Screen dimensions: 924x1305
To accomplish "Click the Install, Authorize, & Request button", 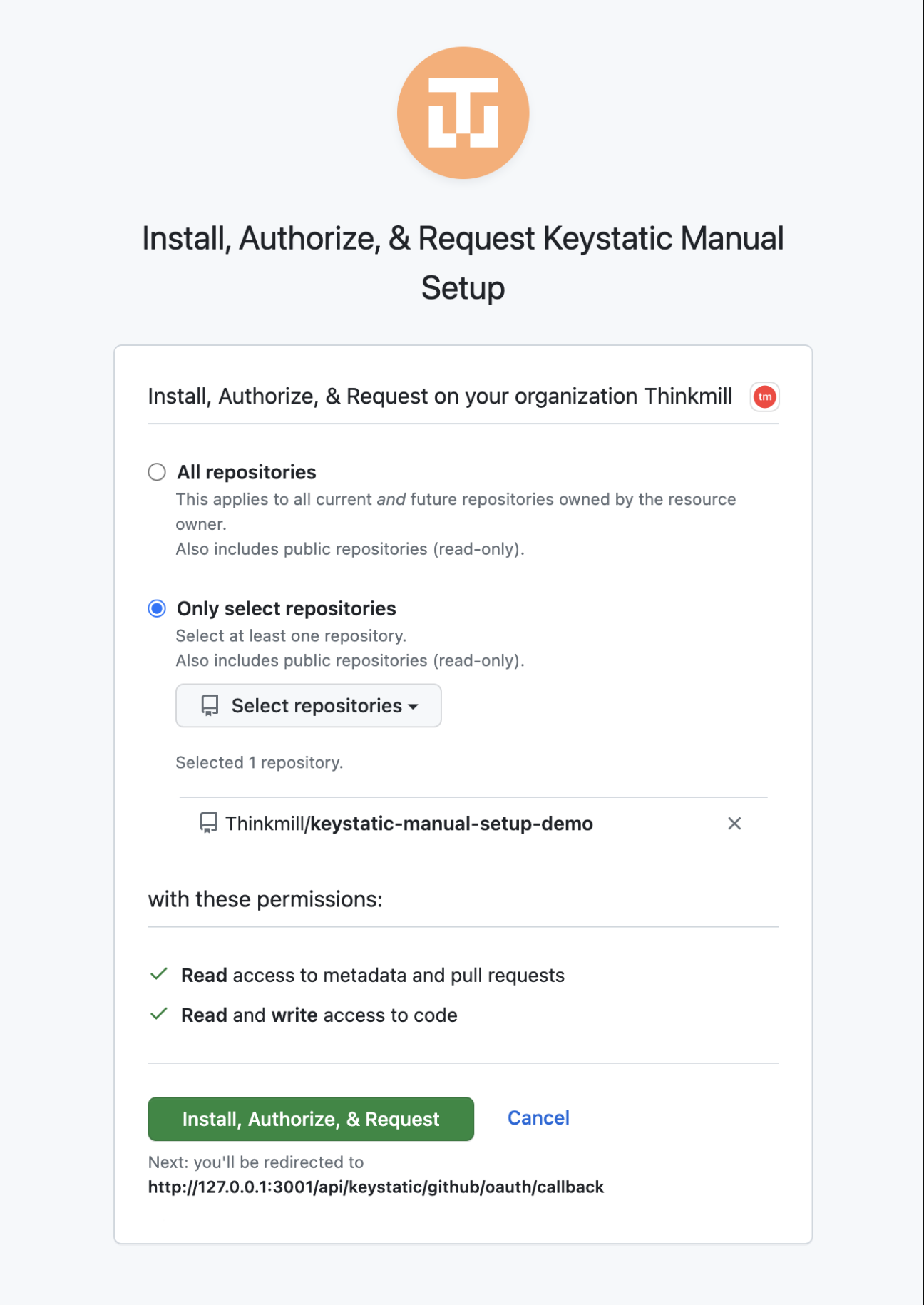I will [x=311, y=1118].
